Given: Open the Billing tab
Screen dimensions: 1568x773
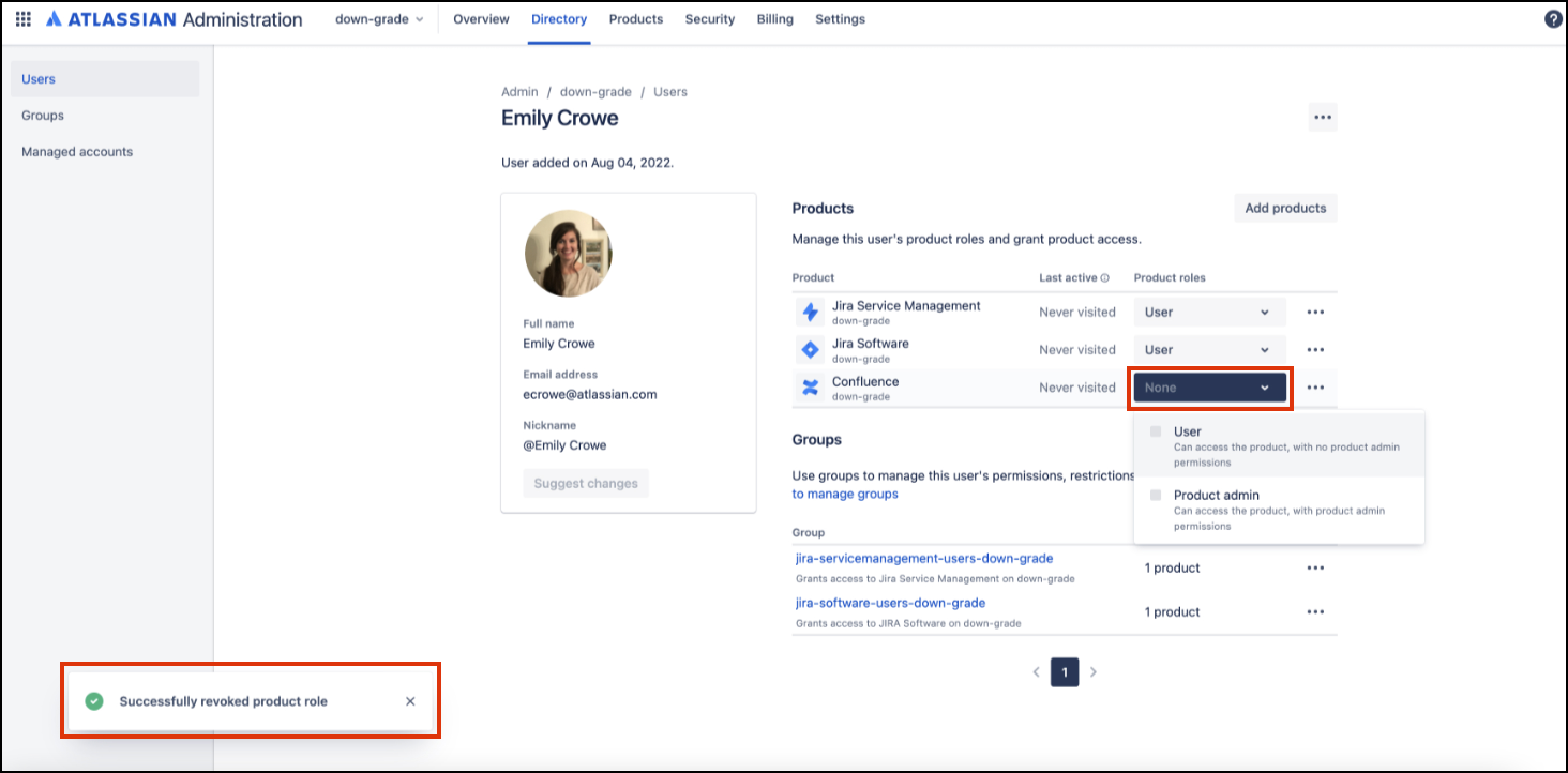Looking at the screenshot, I should (x=775, y=19).
